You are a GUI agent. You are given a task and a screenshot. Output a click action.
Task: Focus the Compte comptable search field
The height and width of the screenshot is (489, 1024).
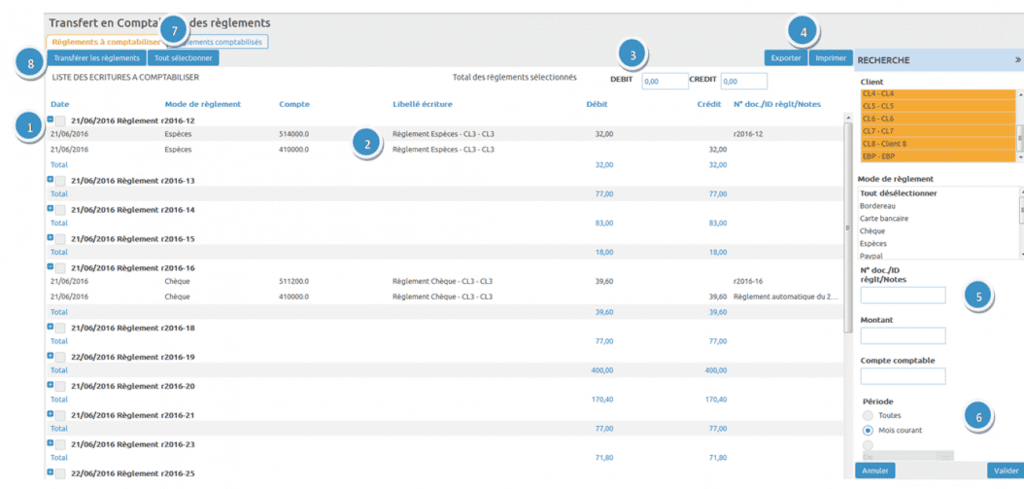pos(903,376)
